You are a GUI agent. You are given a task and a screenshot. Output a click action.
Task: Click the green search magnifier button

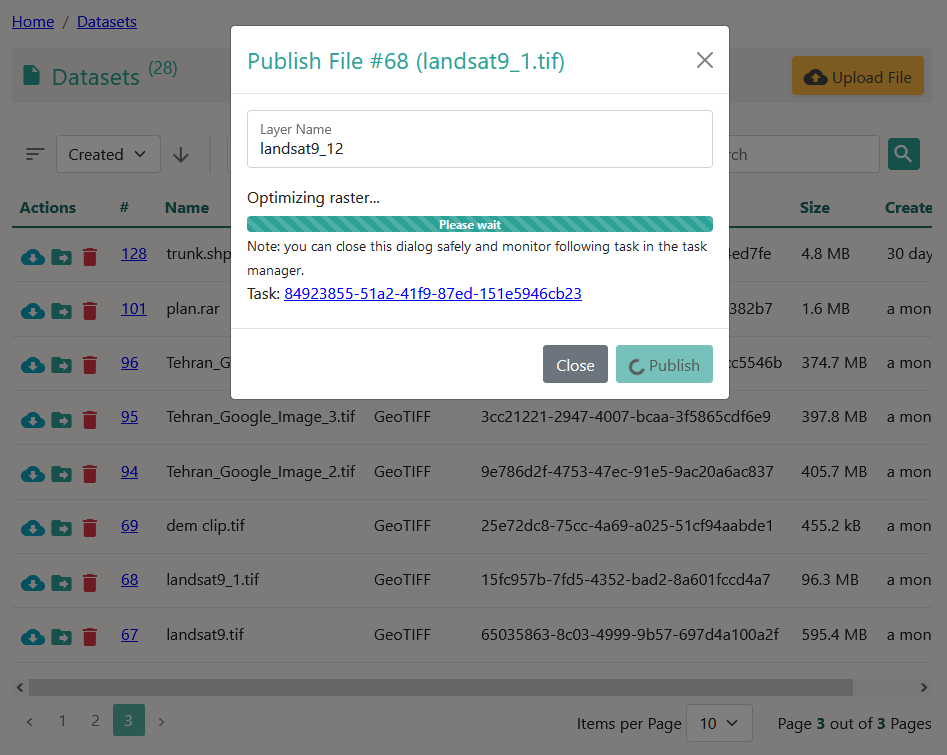coord(903,154)
